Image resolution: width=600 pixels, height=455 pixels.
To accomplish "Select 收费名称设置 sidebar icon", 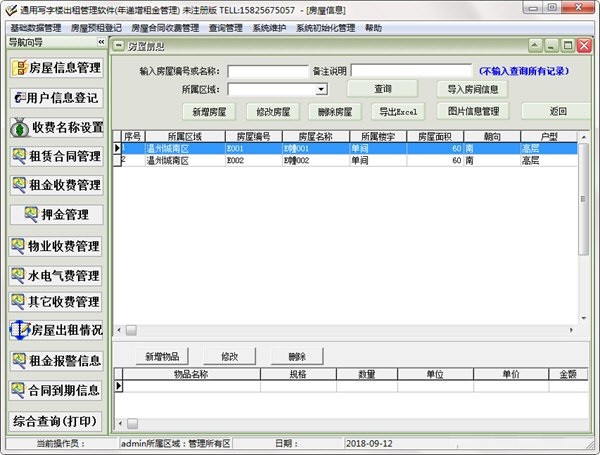I will (x=56, y=128).
